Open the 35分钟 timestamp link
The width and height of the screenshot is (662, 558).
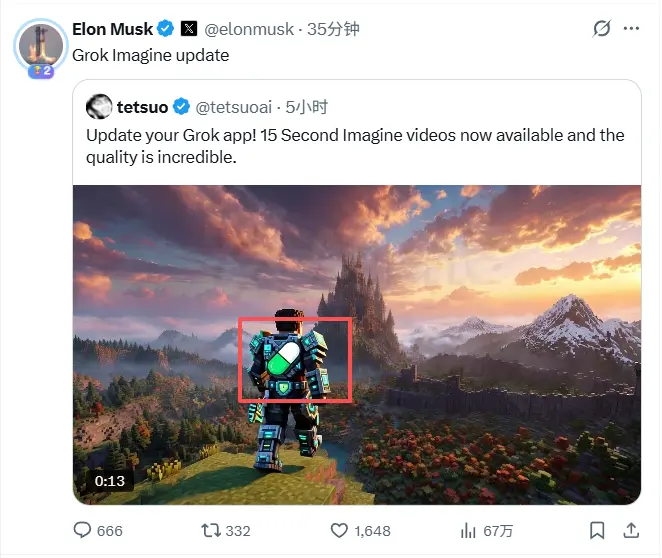[x=333, y=29]
